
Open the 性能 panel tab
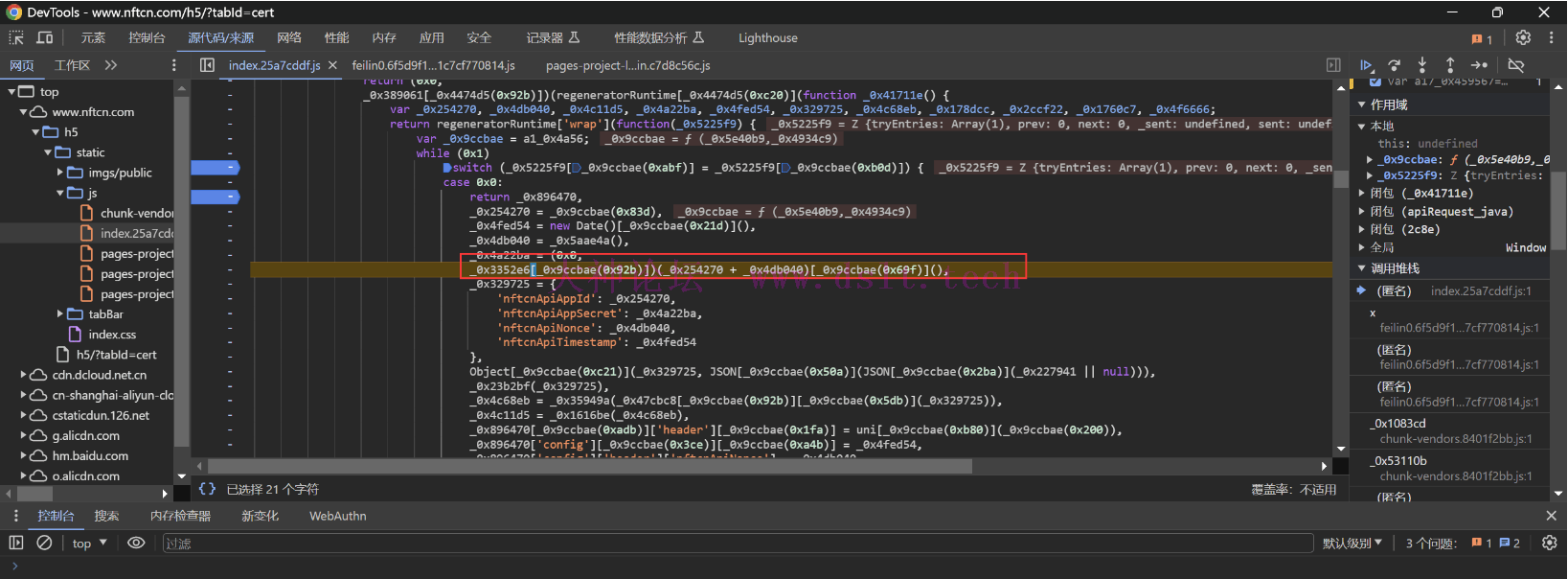click(x=336, y=38)
